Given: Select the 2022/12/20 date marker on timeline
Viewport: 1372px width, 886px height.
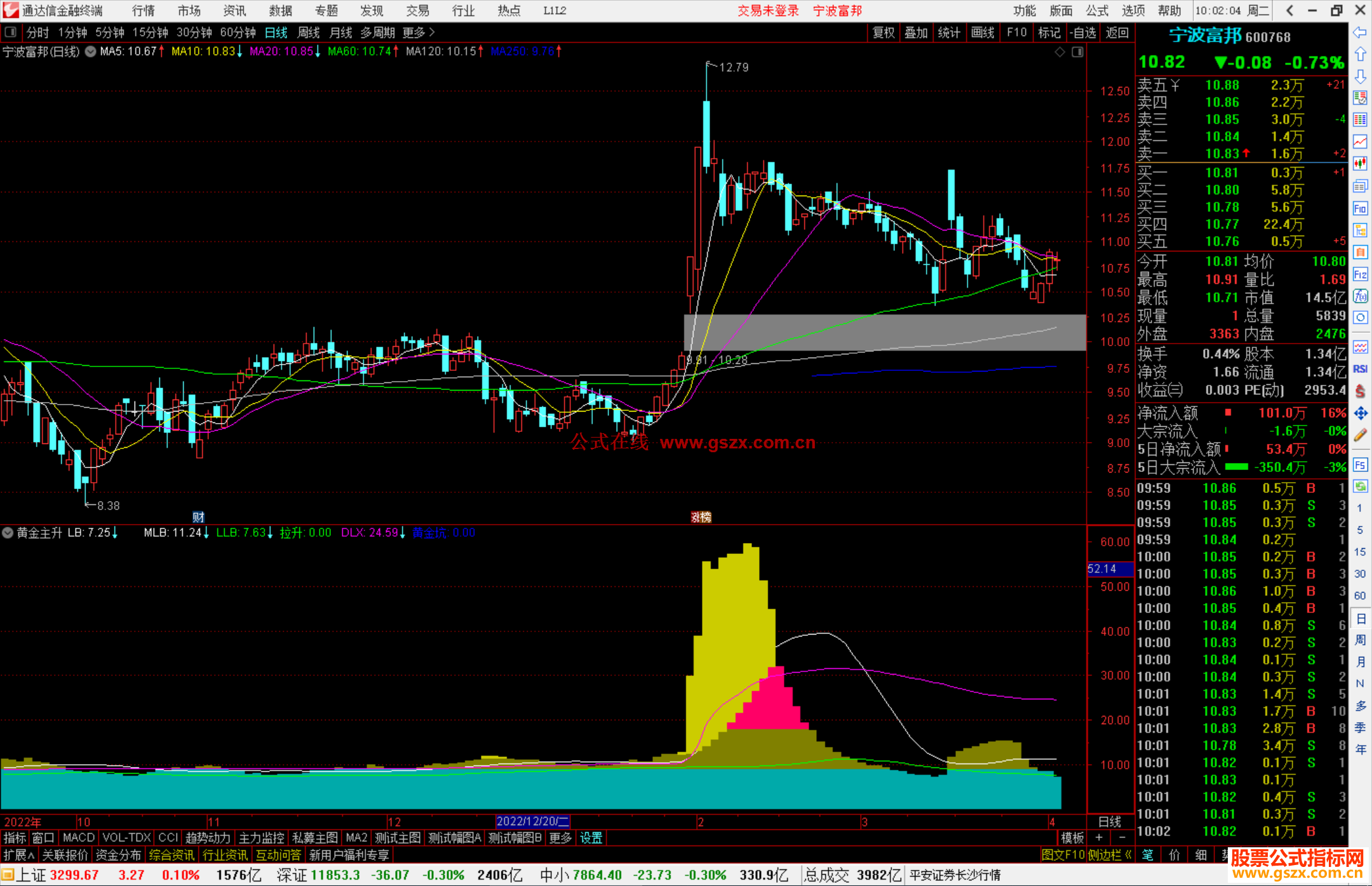Looking at the screenshot, I should pyautogui.click(x=532, y=821).
